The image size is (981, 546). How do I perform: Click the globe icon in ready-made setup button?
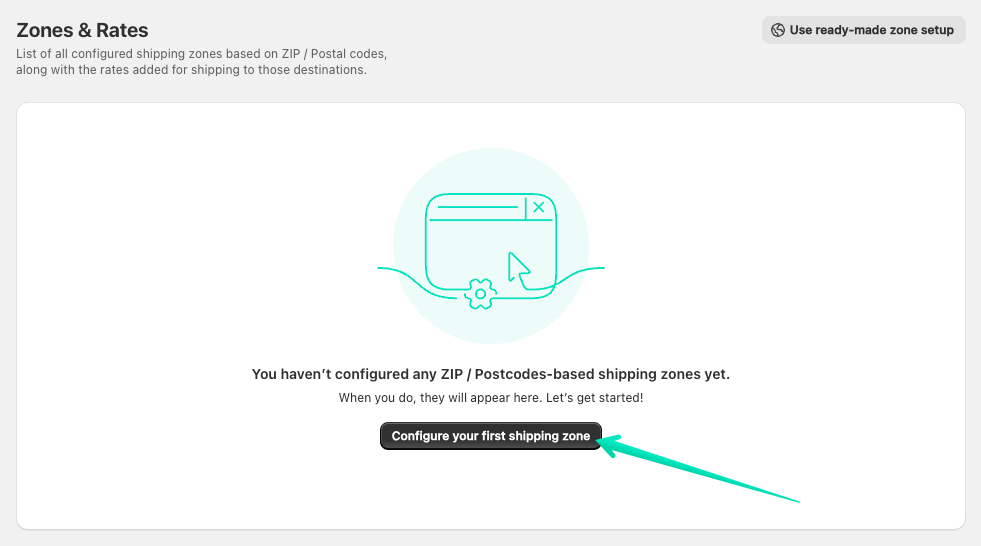point(777,30)
